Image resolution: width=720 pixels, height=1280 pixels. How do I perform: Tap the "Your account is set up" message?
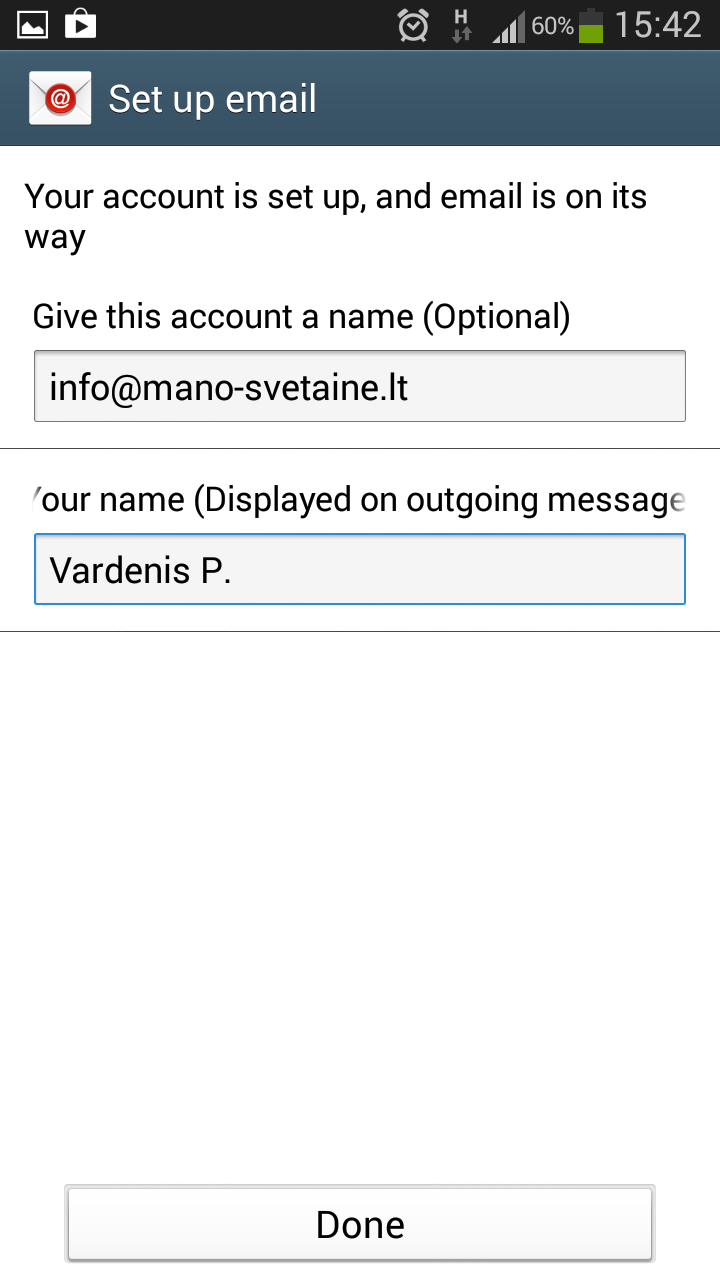335,215
